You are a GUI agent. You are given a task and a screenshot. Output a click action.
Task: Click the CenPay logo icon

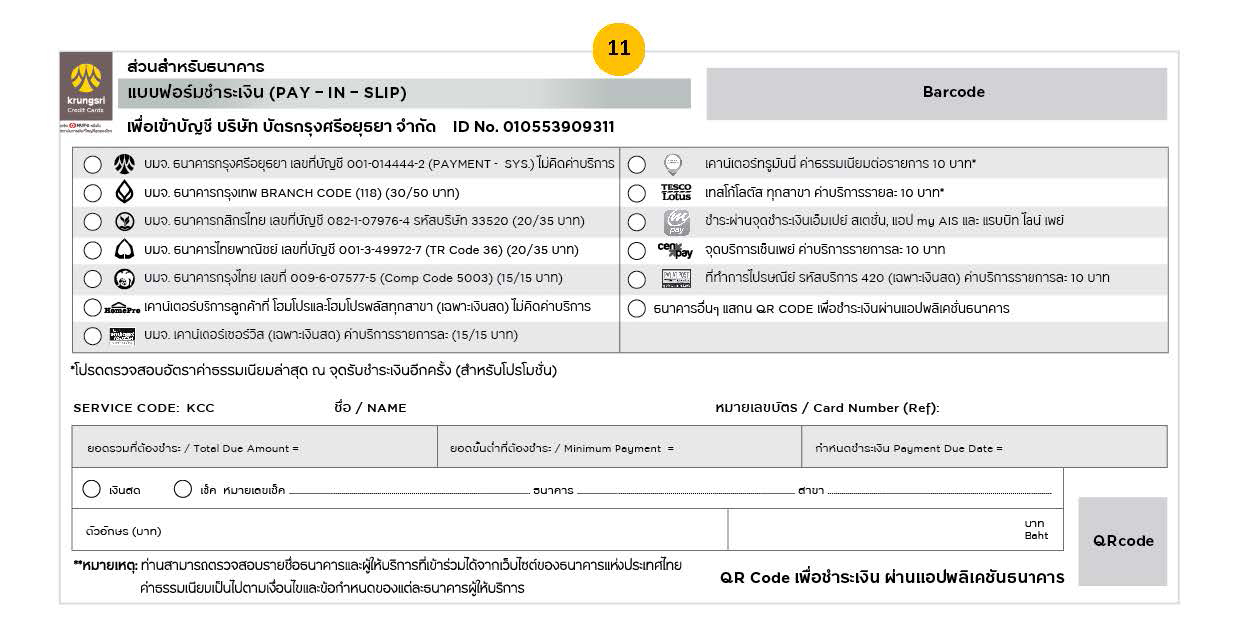point(675,250)
